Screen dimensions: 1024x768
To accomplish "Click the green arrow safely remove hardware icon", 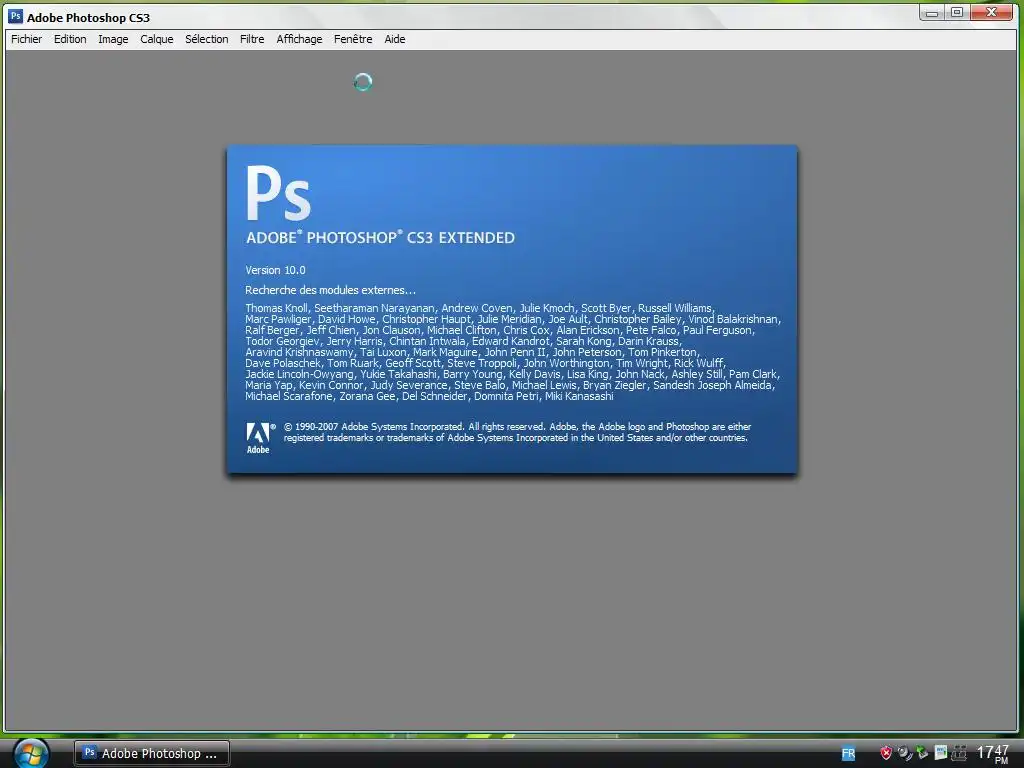I will click(922, 752).
